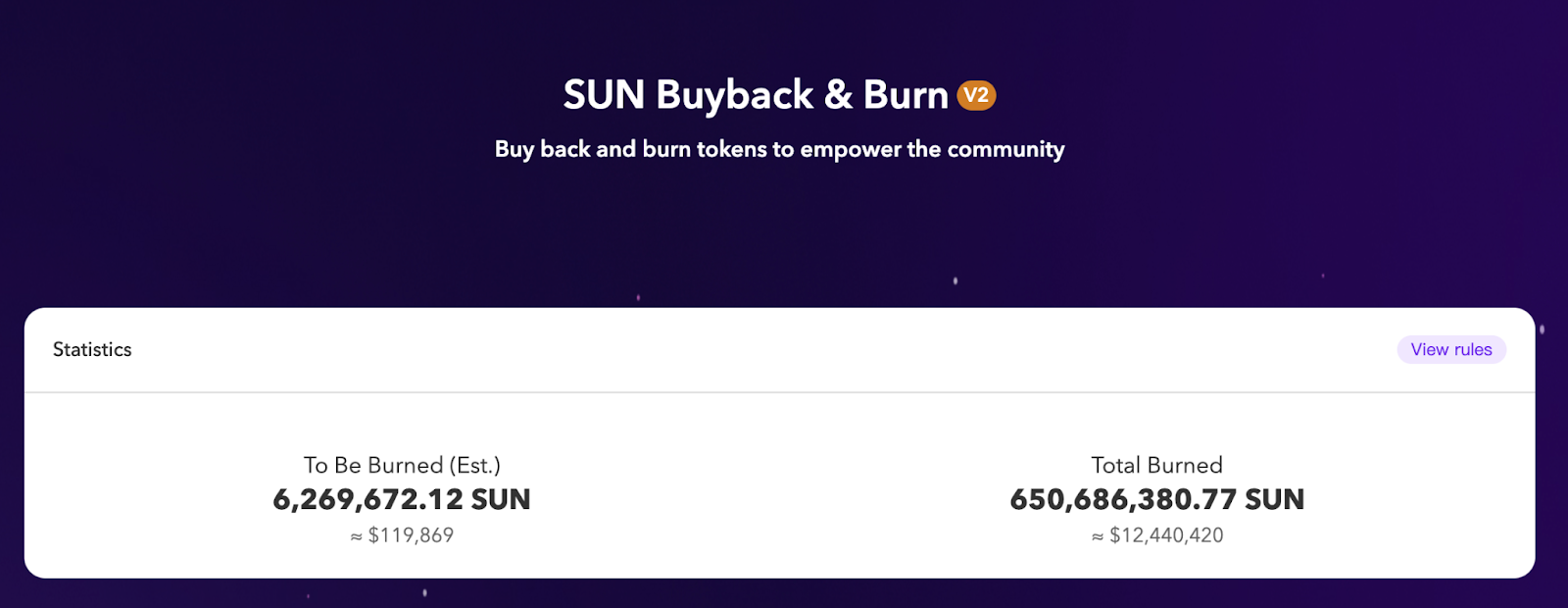Image resolution: width=1568 pixels, height=608 pixels.
Task: Click the word SUN in the page title
Action: coord(604,95)
